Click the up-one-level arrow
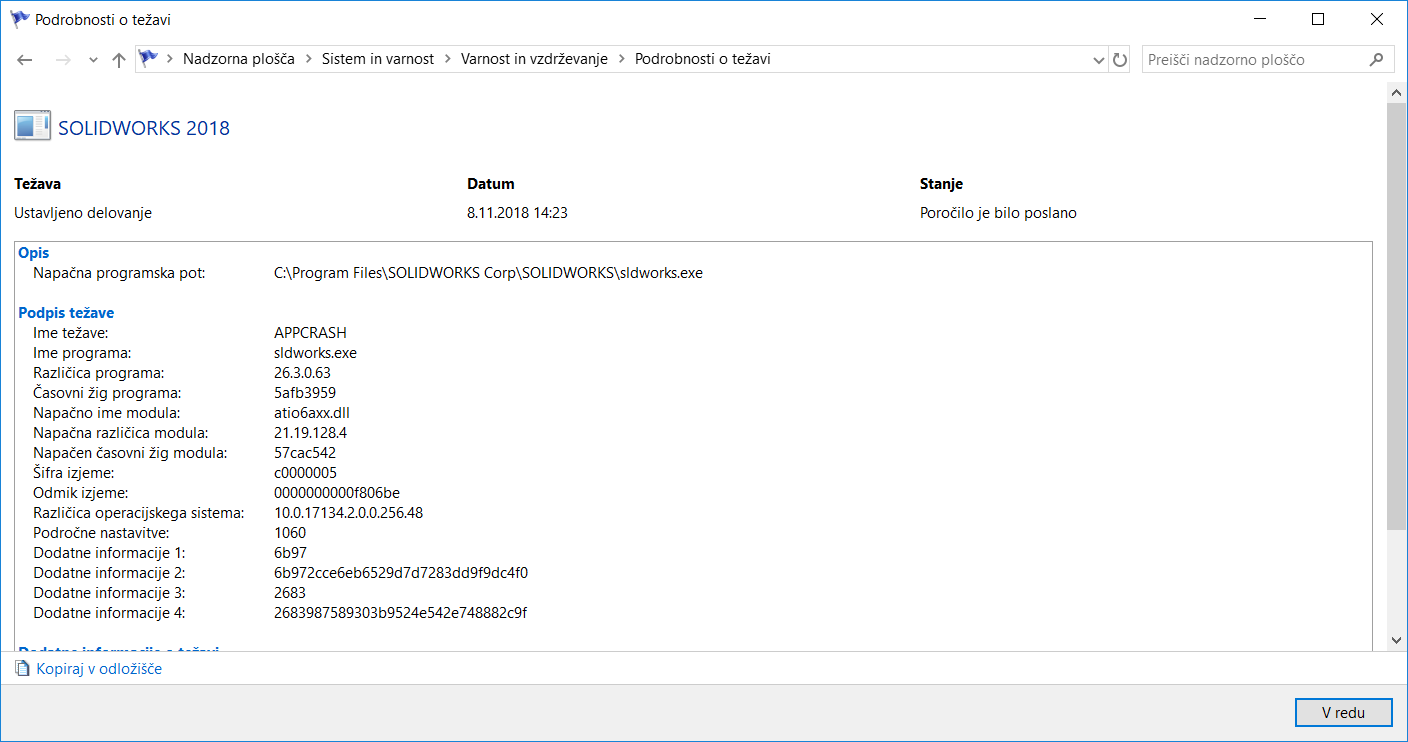Screen dimensions: 1408x742 click(118, 60)
